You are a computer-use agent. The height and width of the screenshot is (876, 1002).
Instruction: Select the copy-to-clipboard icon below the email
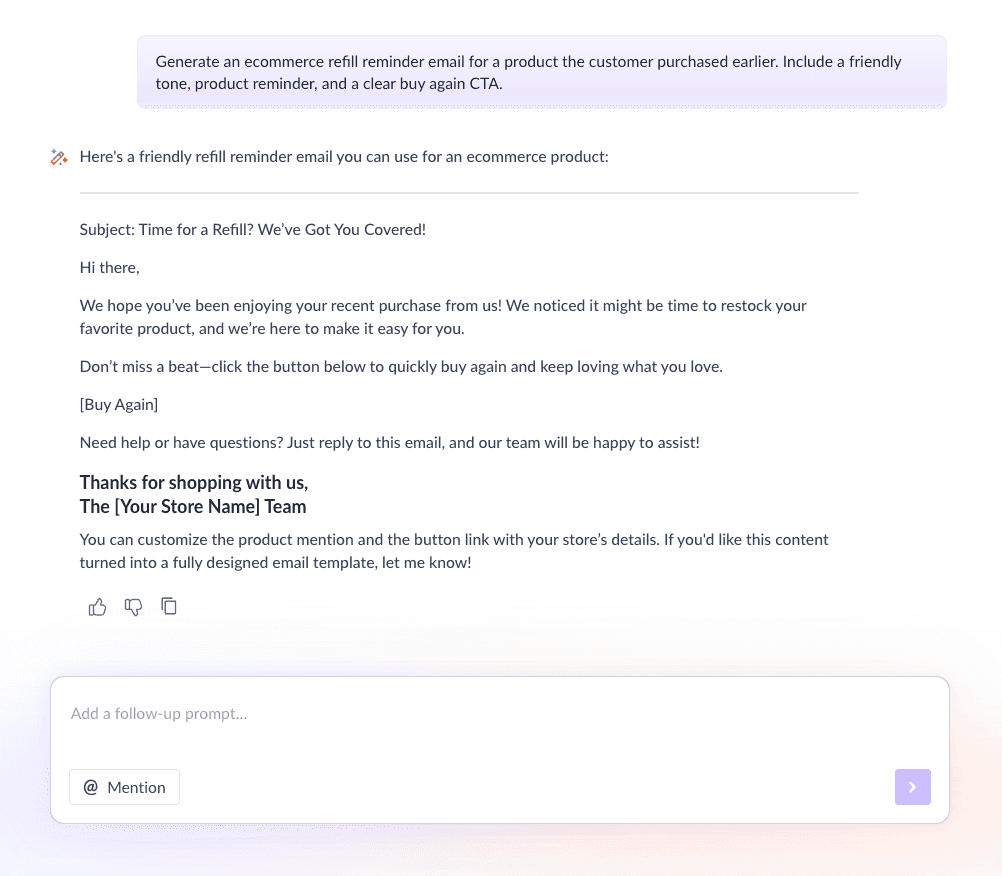[169, 606]
